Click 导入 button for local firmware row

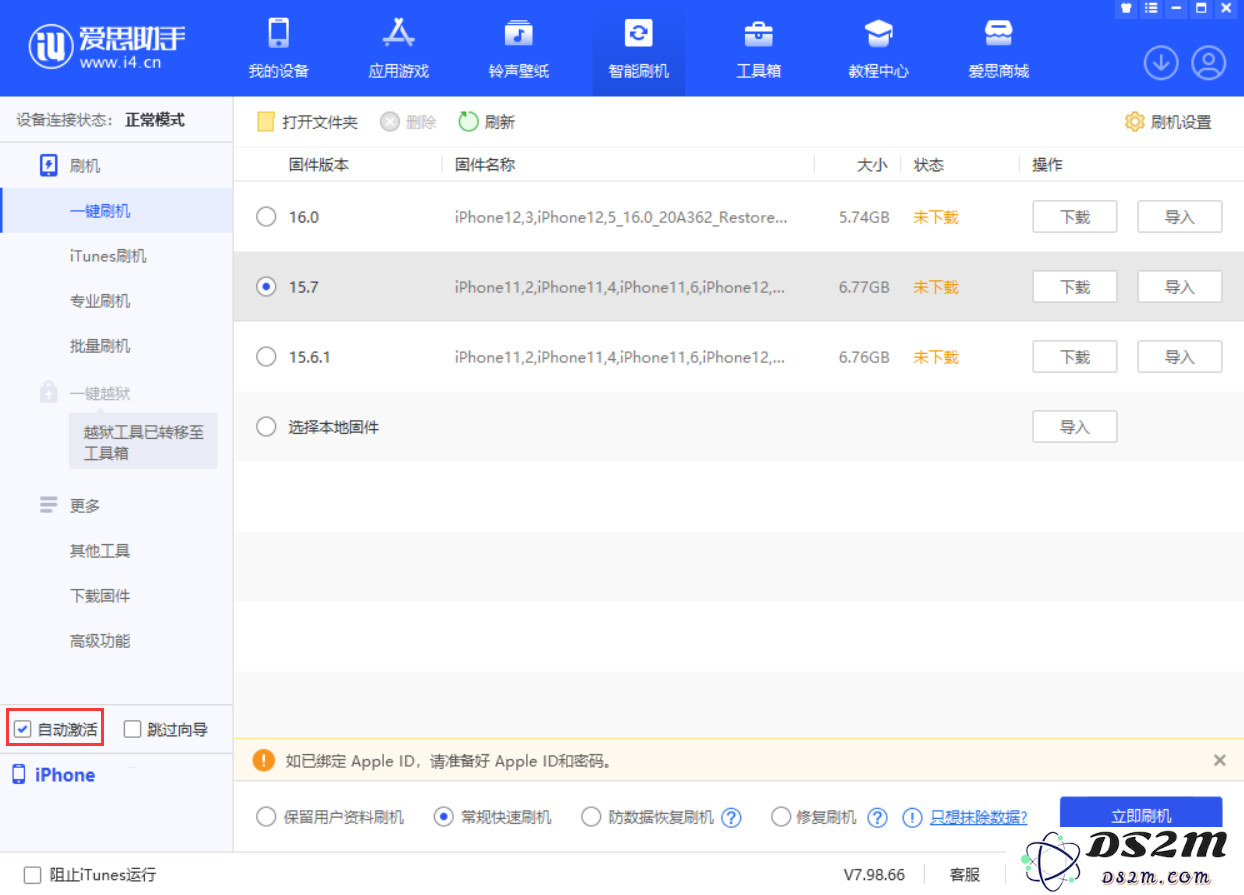click(1075, 427)
